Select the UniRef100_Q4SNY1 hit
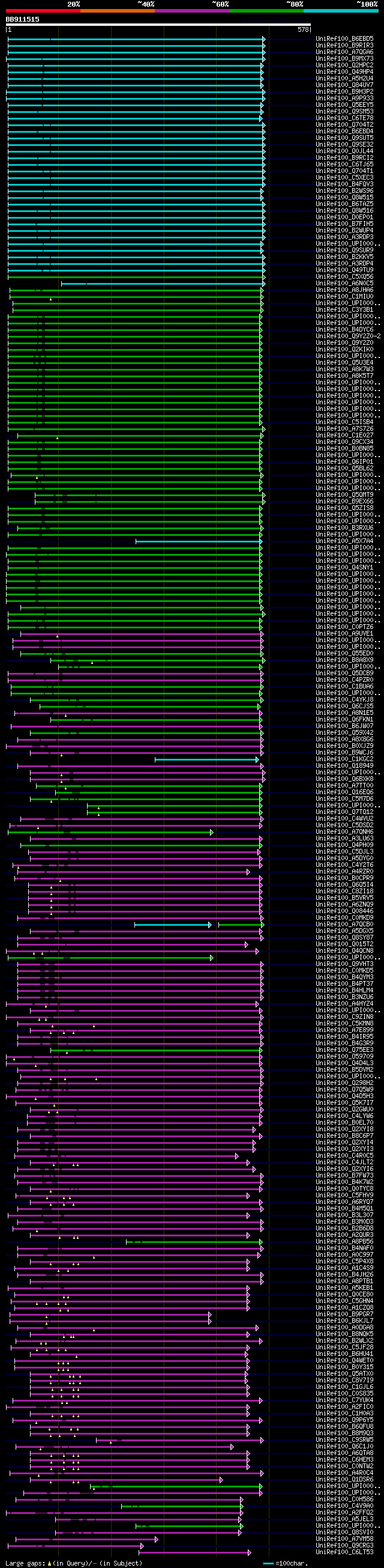 pyautogui.click(x=344, y=567)
